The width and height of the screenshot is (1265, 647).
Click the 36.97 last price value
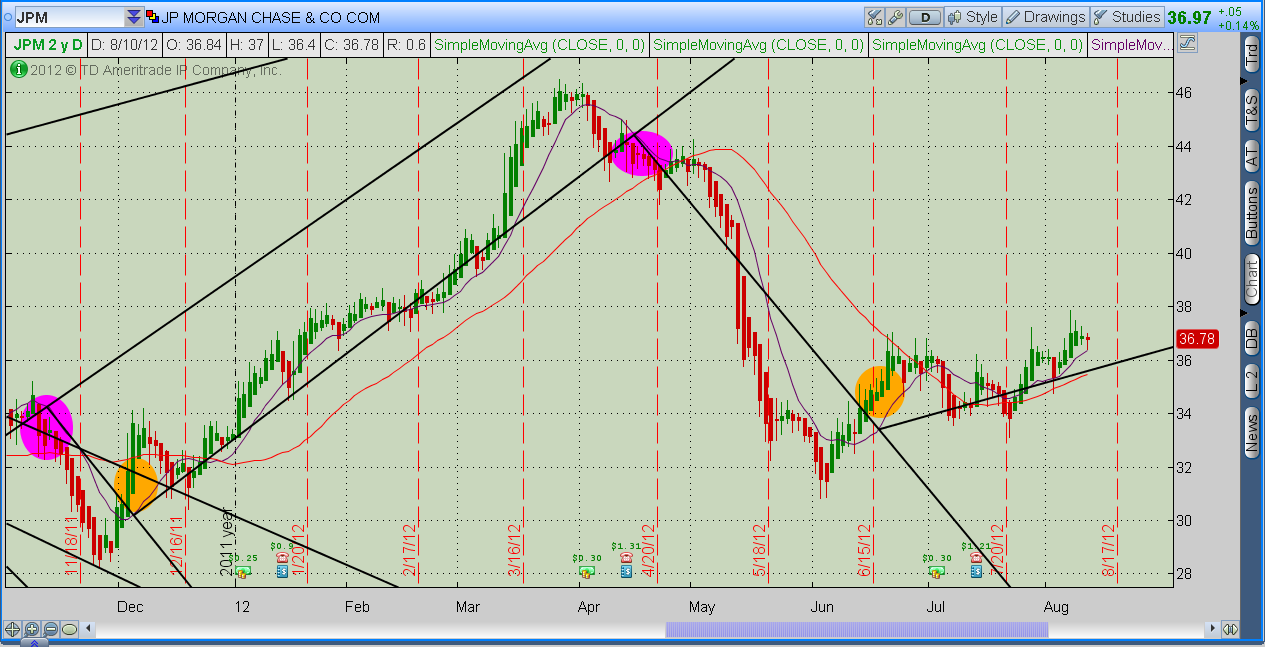1189,17
